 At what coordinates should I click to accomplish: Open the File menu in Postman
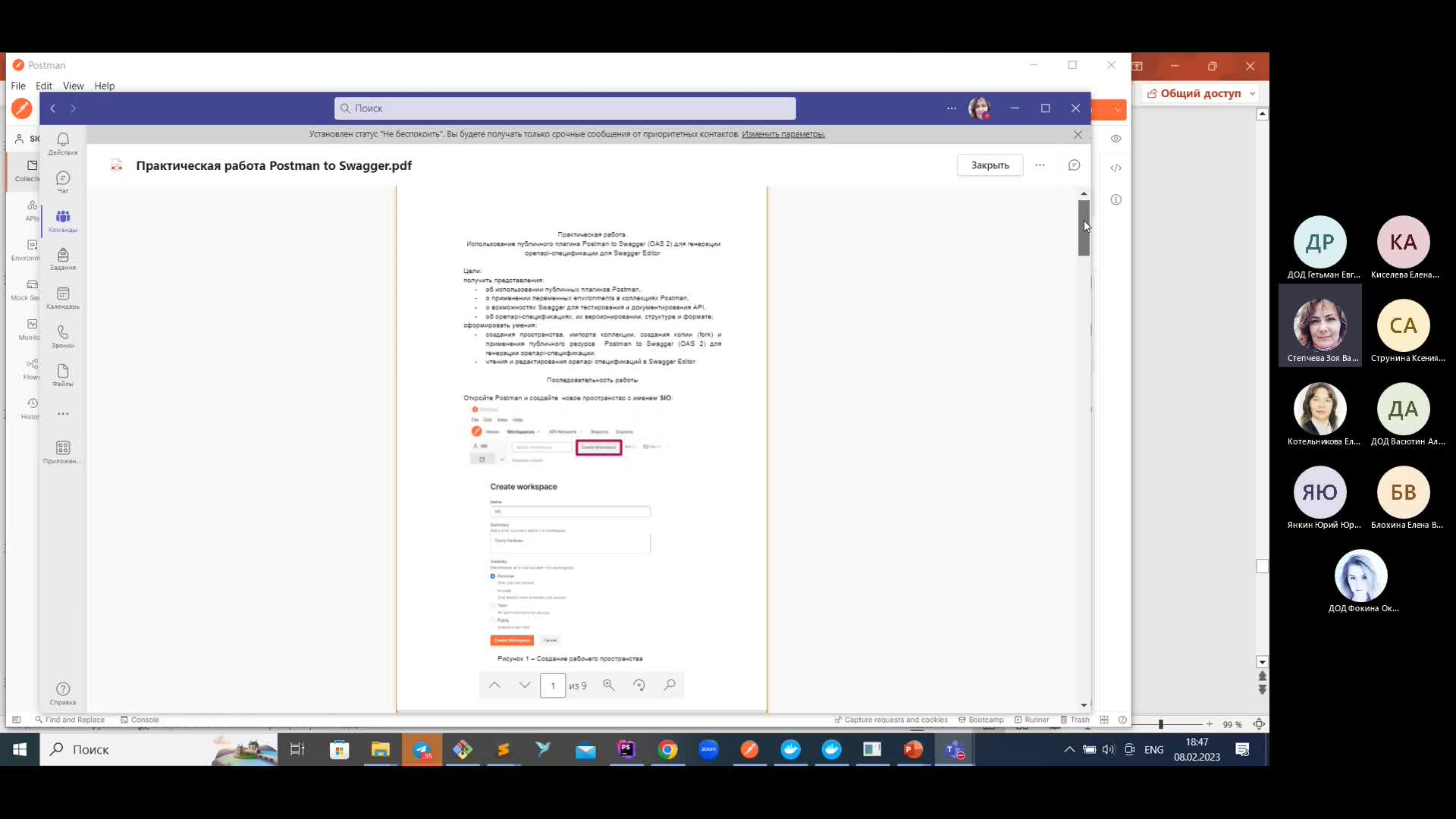pyautogui.click(x=18, y=86)
